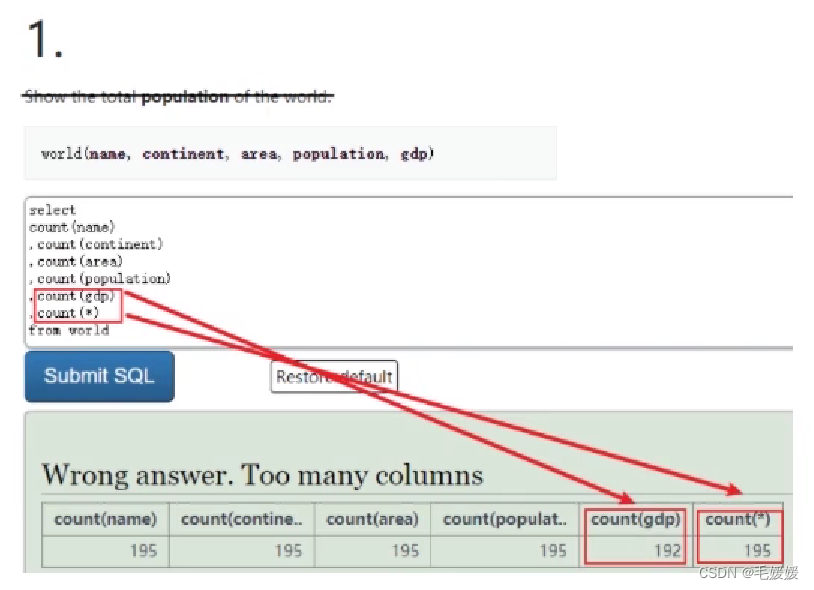Click the Submit SQL button
Screen dimensions: 814x590
(x=99, y=376)
